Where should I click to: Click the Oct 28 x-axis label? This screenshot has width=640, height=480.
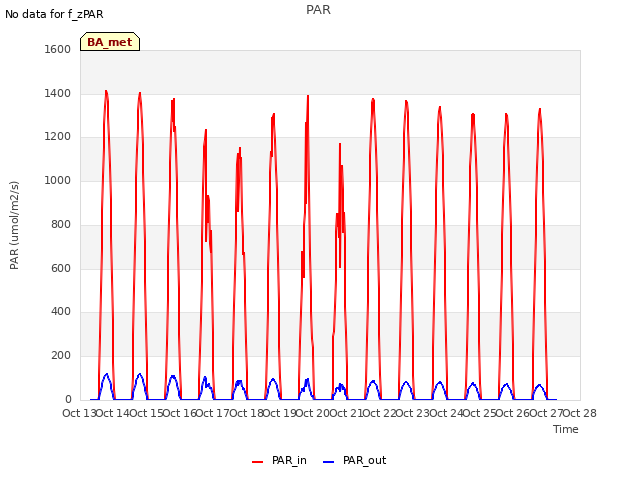[x=580, y=413]
